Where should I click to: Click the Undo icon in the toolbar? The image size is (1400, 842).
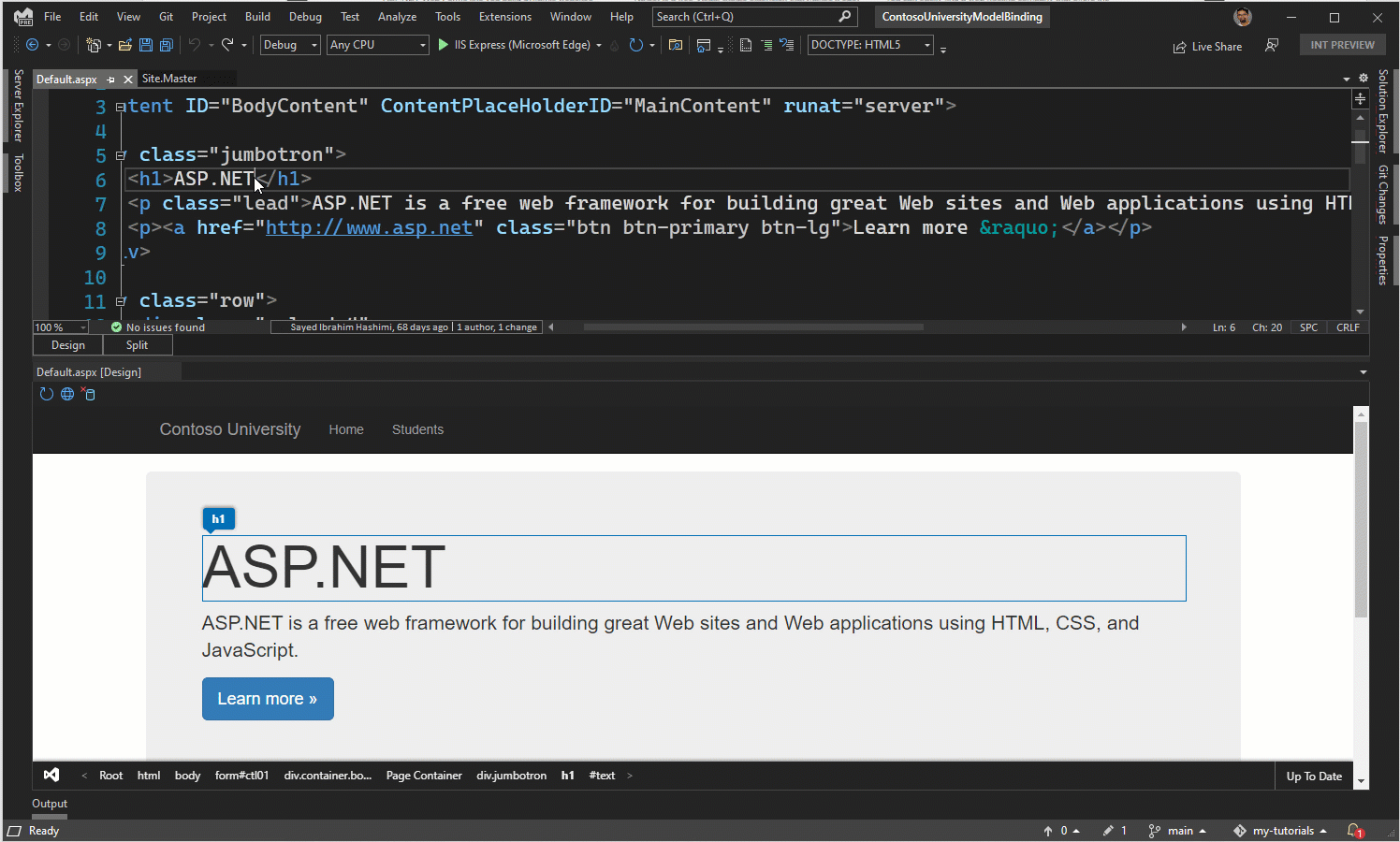[x=195, y=44]
